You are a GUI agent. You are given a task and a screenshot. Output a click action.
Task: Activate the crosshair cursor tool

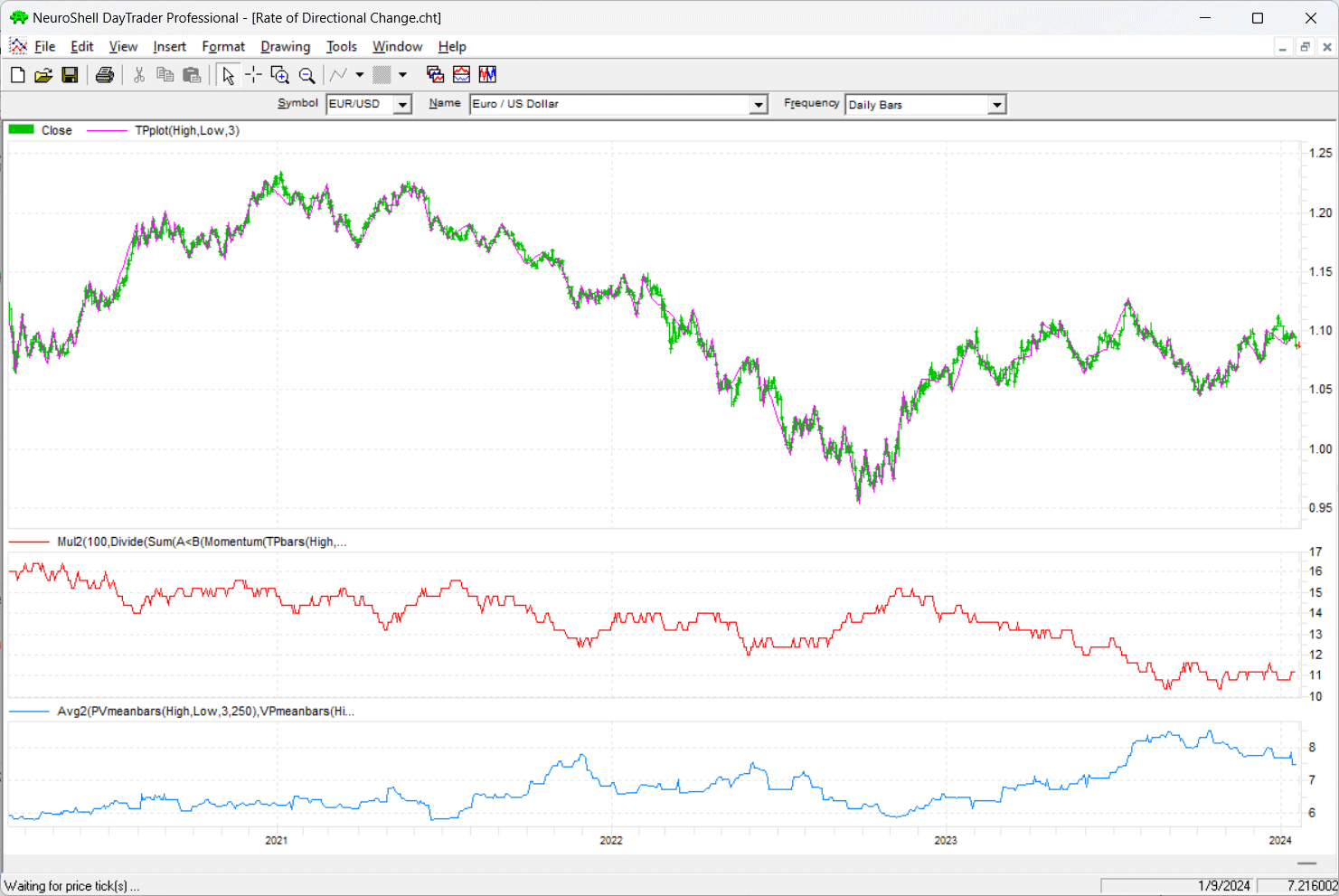pos(254,75)
